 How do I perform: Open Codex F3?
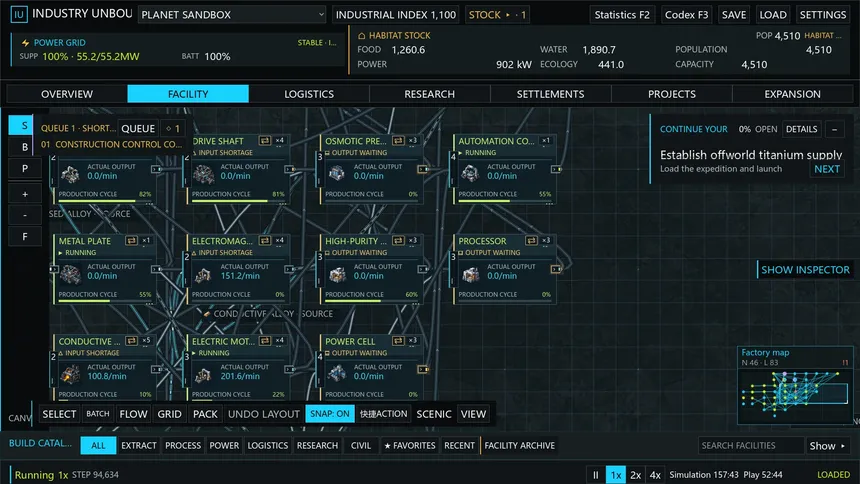click(x=687, y=15)
